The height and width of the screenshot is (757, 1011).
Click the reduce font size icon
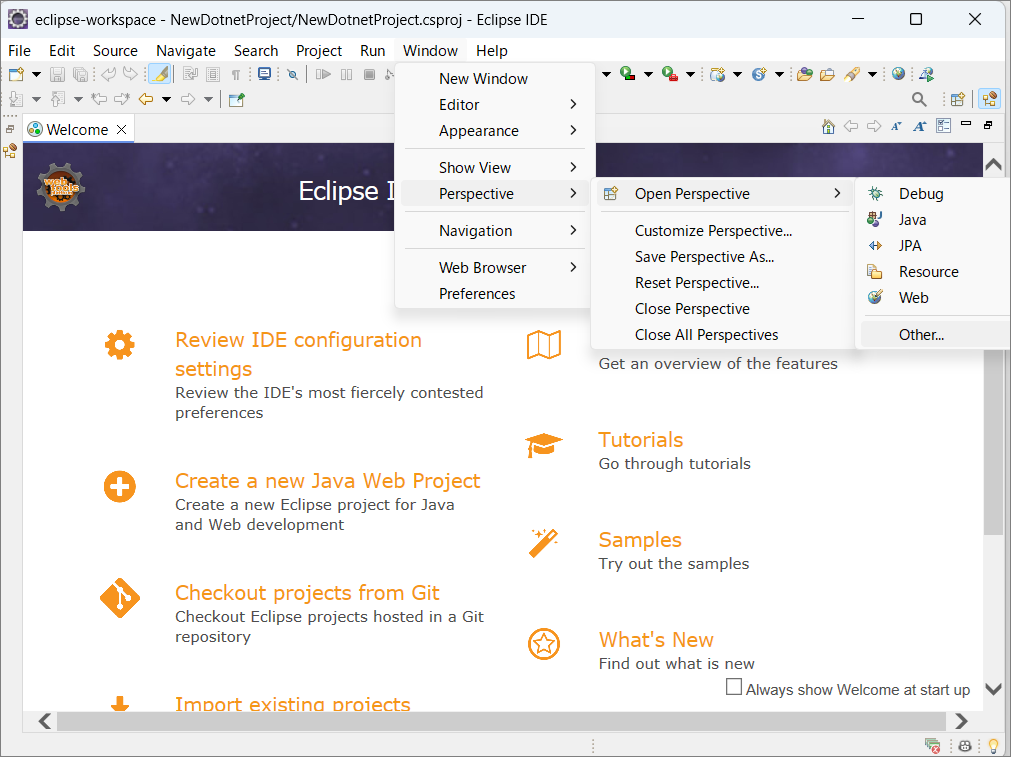896,126
